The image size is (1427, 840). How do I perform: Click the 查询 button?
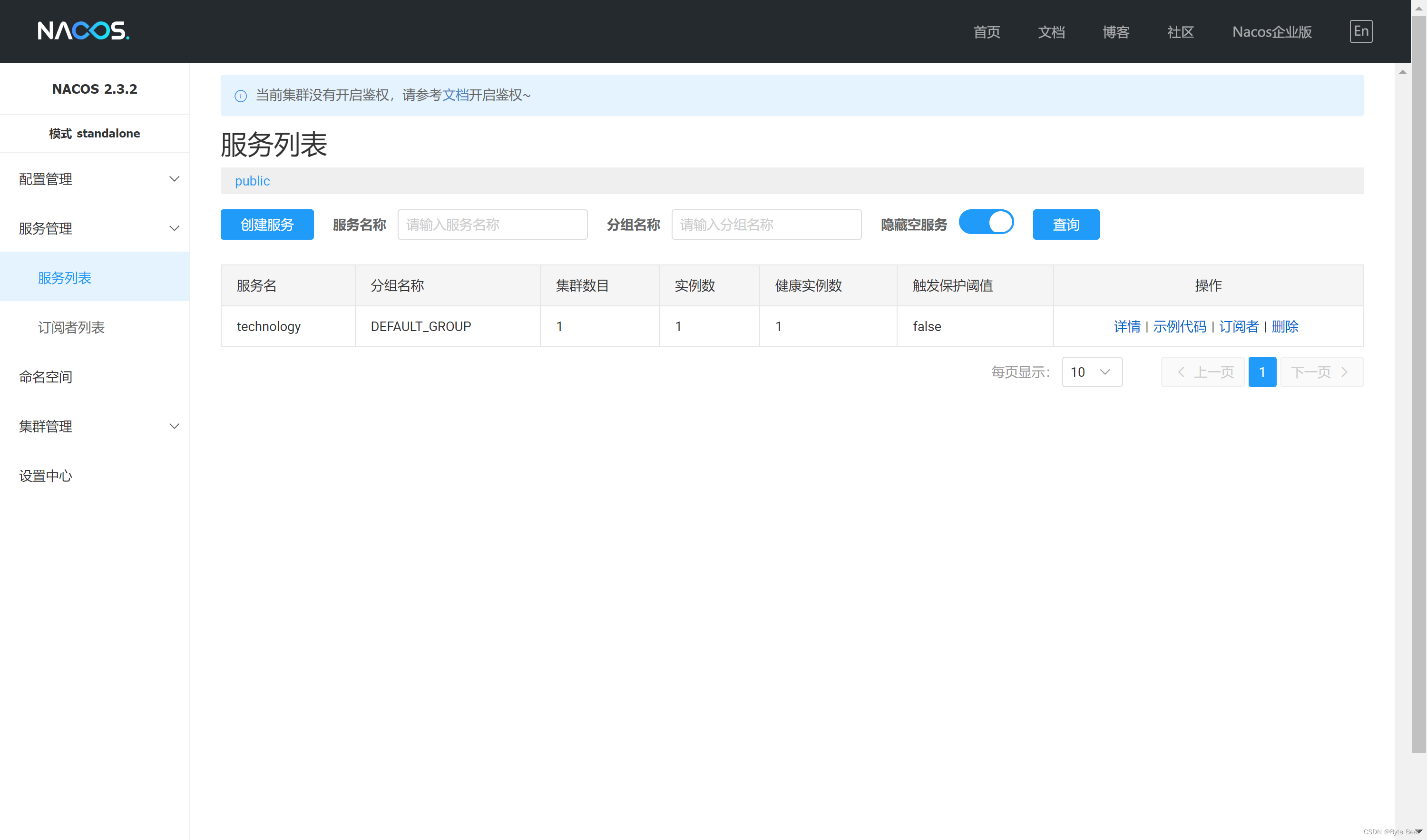(1065, 225)
